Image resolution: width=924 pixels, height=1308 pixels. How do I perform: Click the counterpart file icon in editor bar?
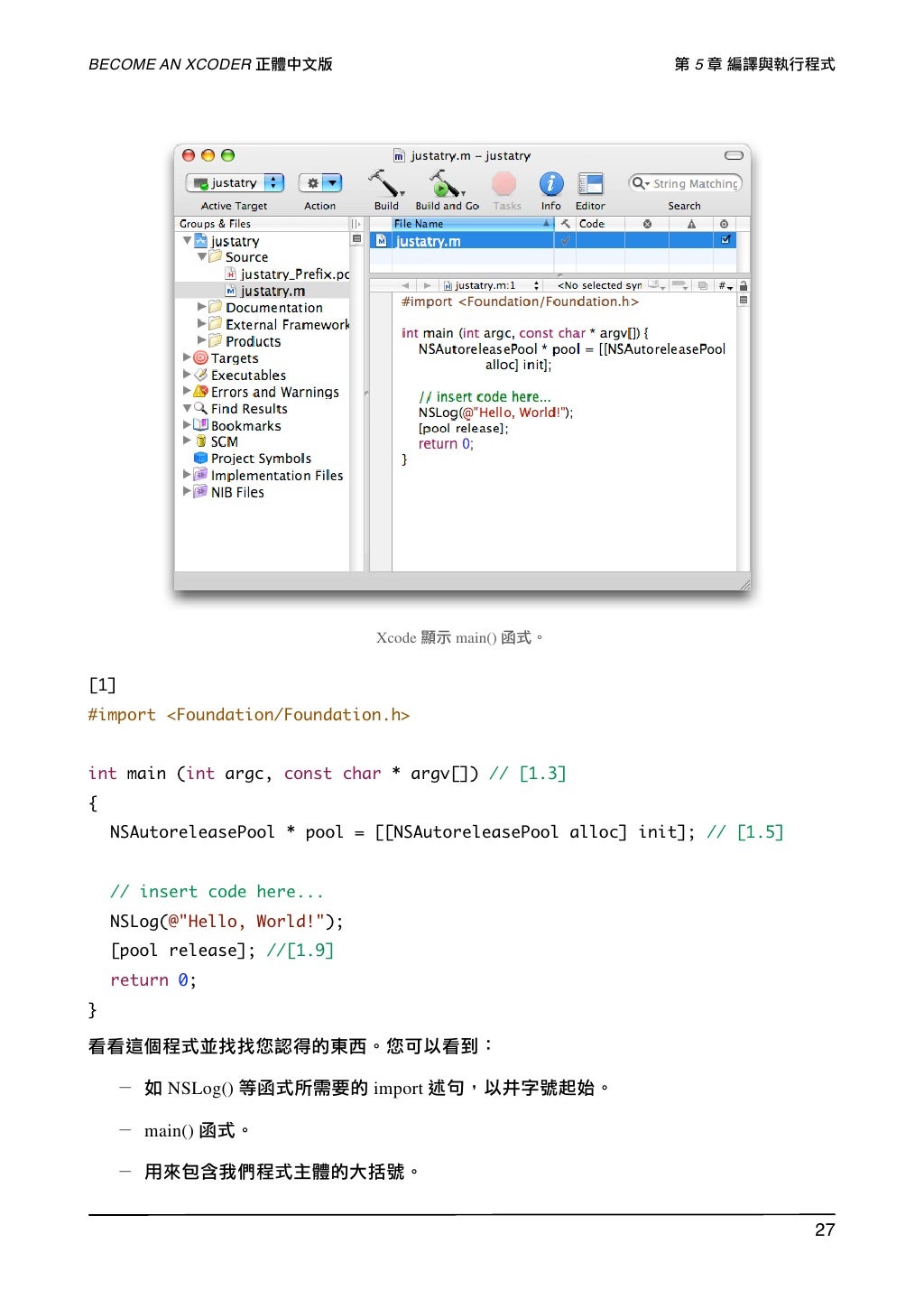point(703,285)
